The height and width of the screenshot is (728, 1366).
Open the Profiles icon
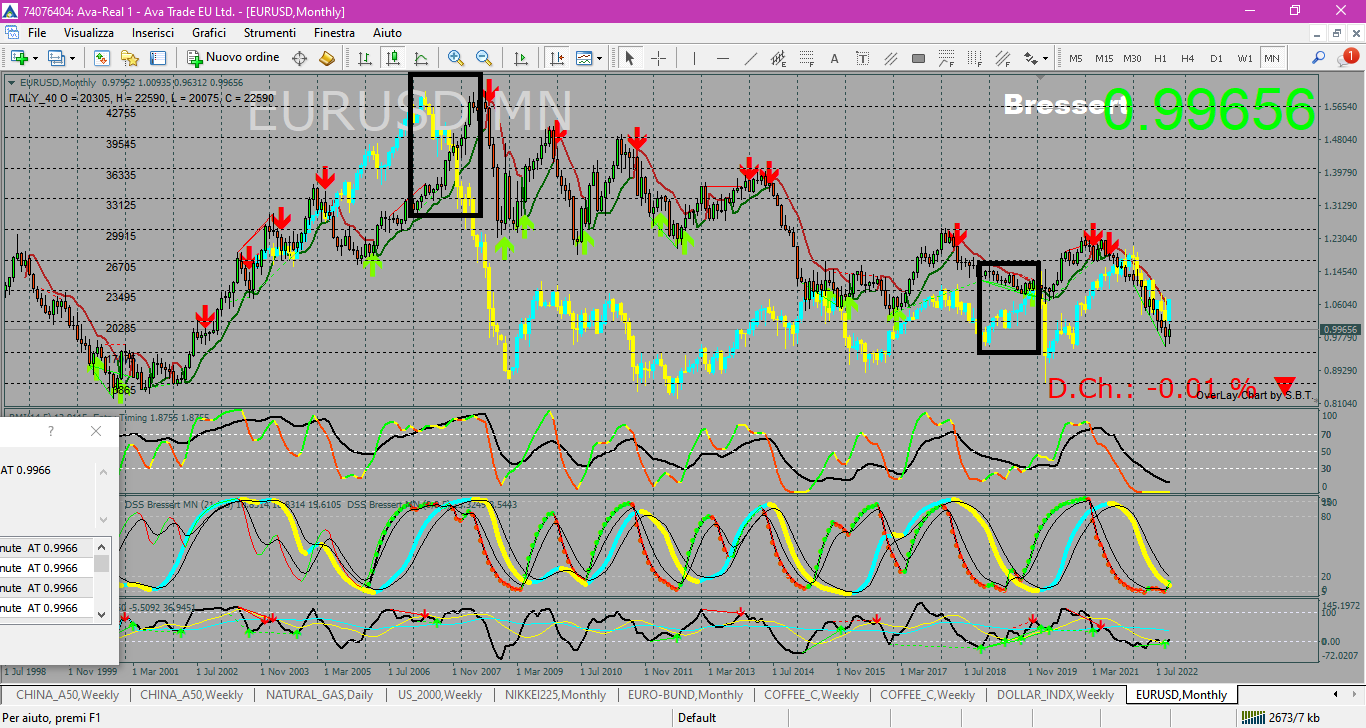[x=56, y=58]
